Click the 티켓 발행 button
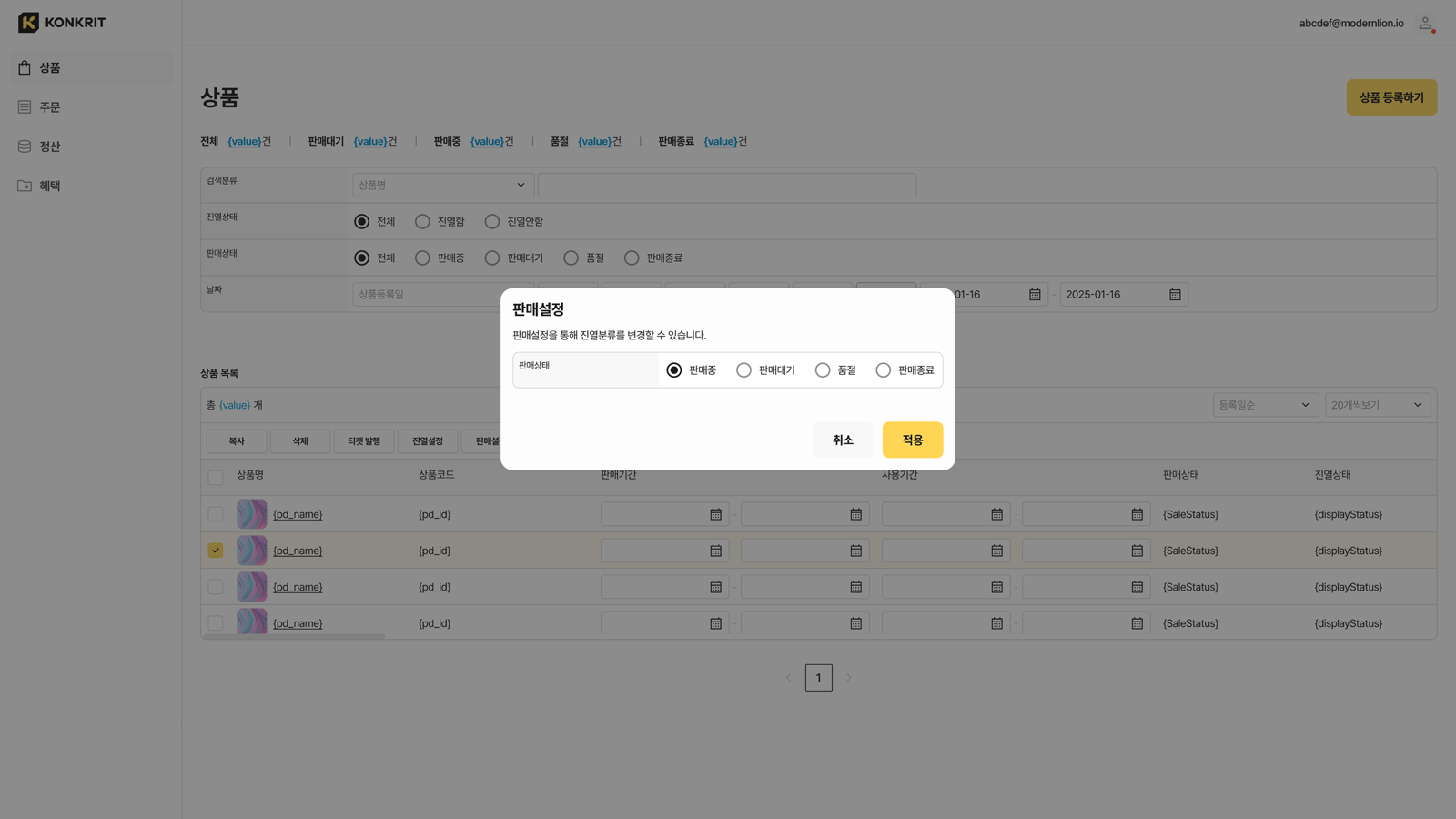1456x819 pixels. click(x=364, y=441)
